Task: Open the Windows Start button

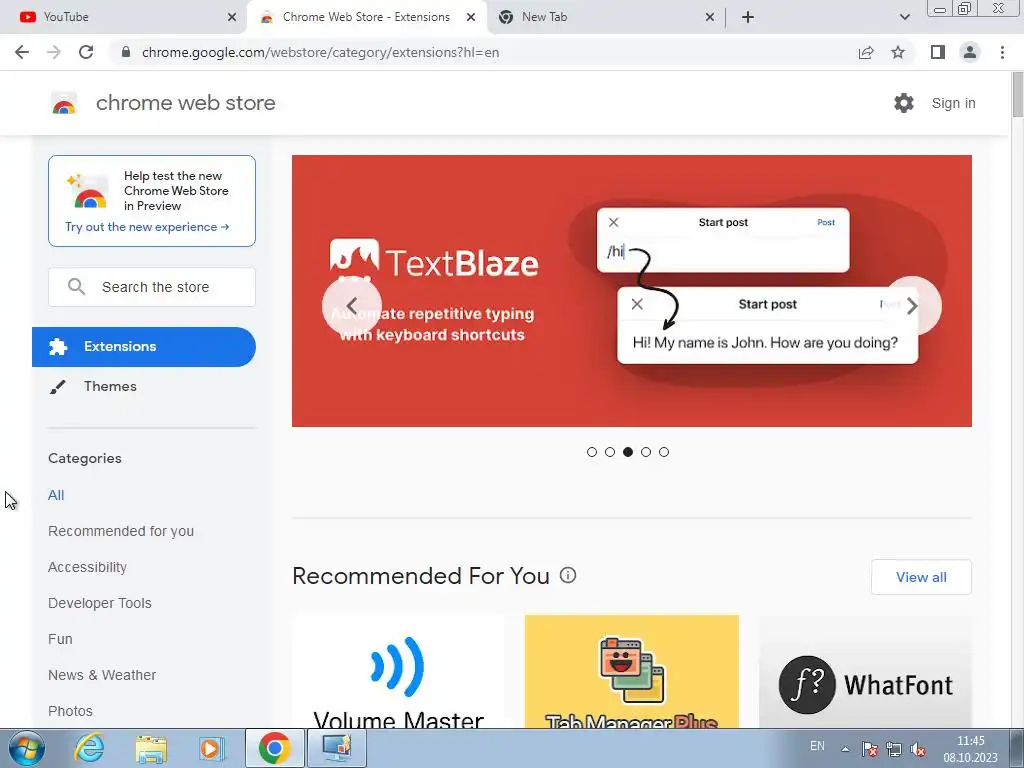Action: (x=26, y=748)
